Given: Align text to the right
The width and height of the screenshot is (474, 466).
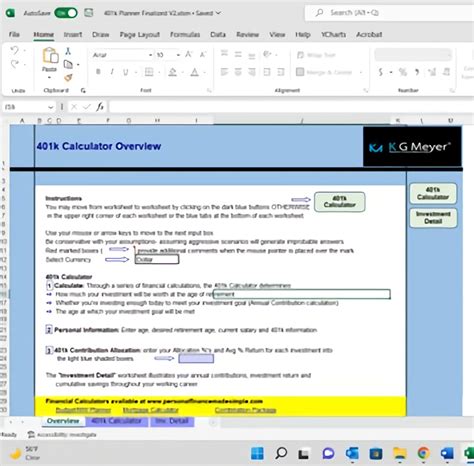Looking at the screenshot, I should click(252, 72).
